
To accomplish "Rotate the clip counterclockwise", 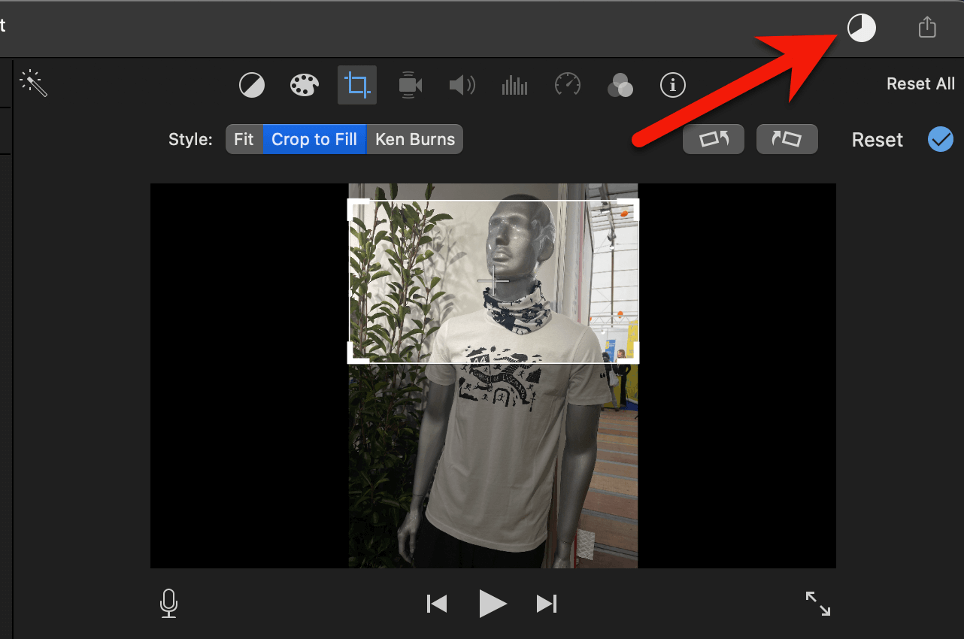I will click(714, 139).
